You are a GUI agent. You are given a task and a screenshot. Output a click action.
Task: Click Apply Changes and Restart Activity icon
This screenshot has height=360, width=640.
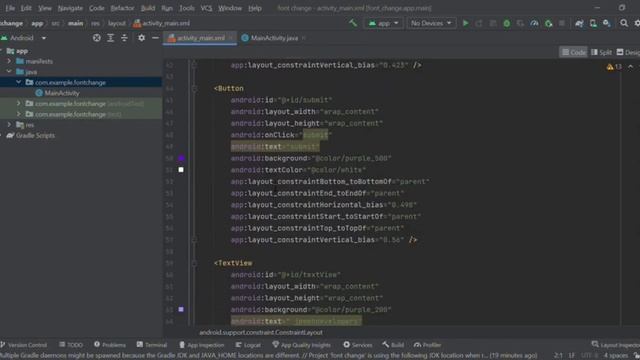tap(479, 23)
